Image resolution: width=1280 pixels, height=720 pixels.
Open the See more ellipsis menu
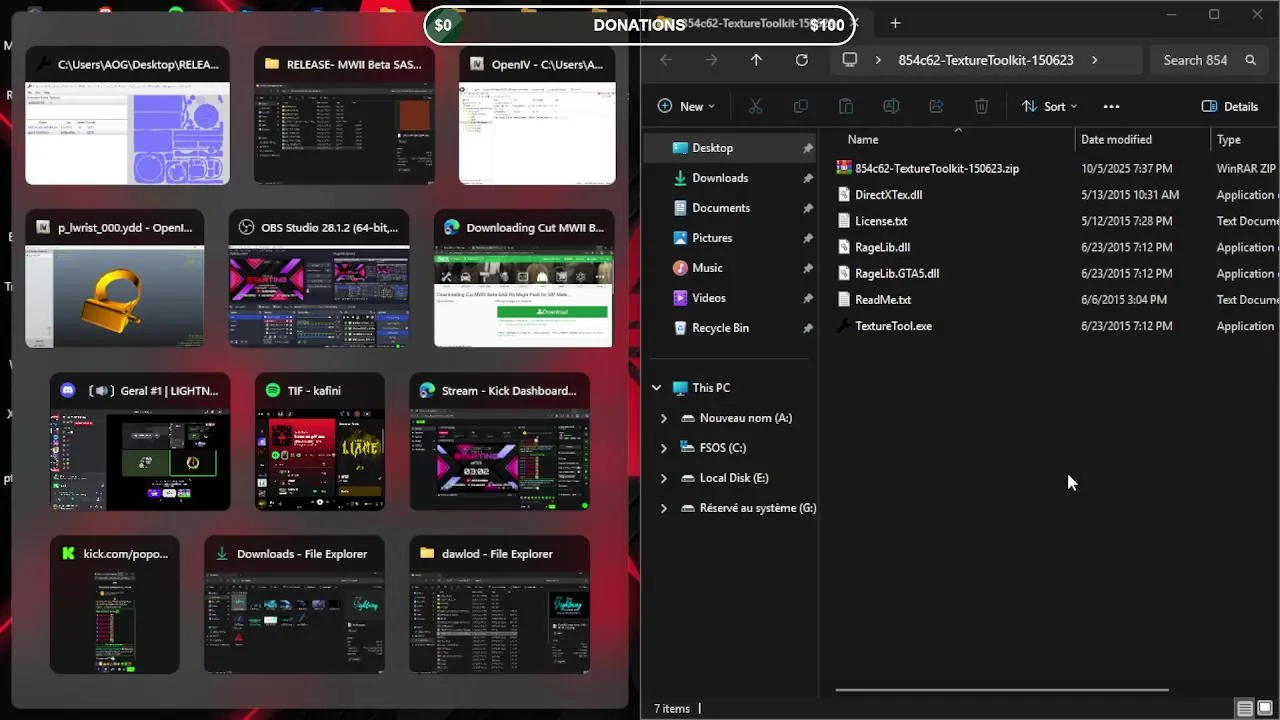1111,106
